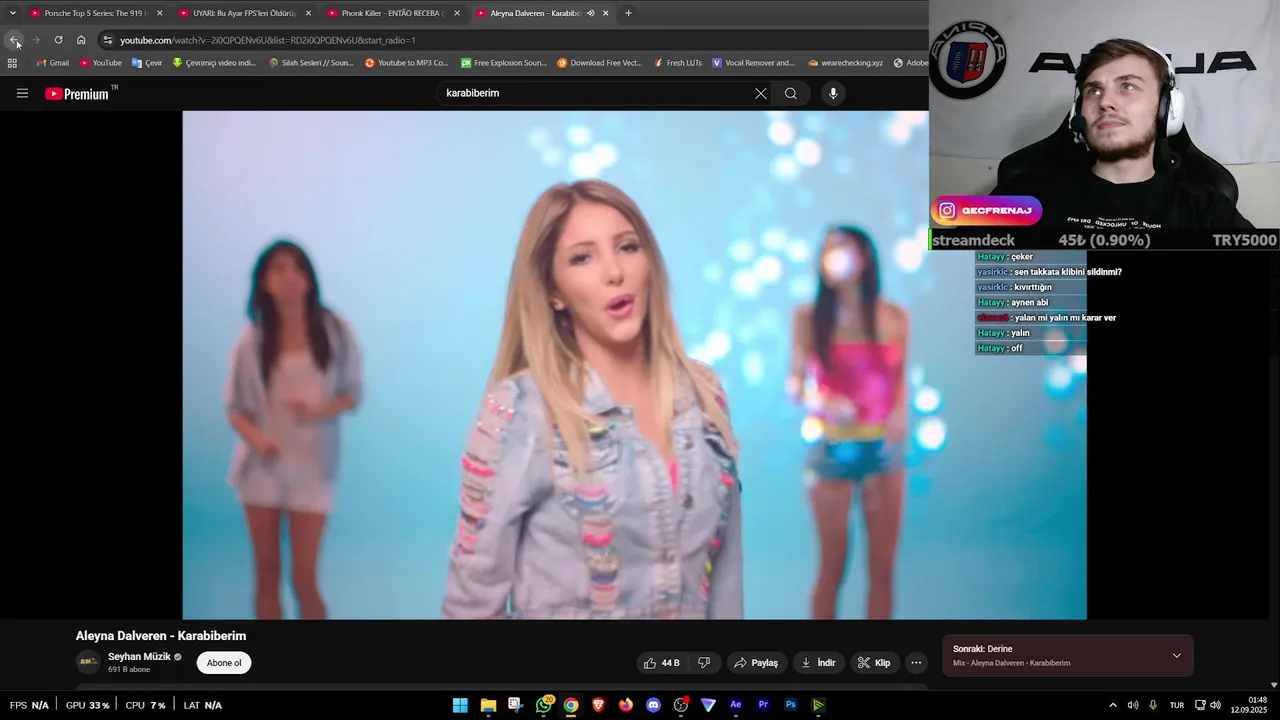Go to YouTube Premium home logo
Viewport: 1280px width, 720px height.
[79, 93]
